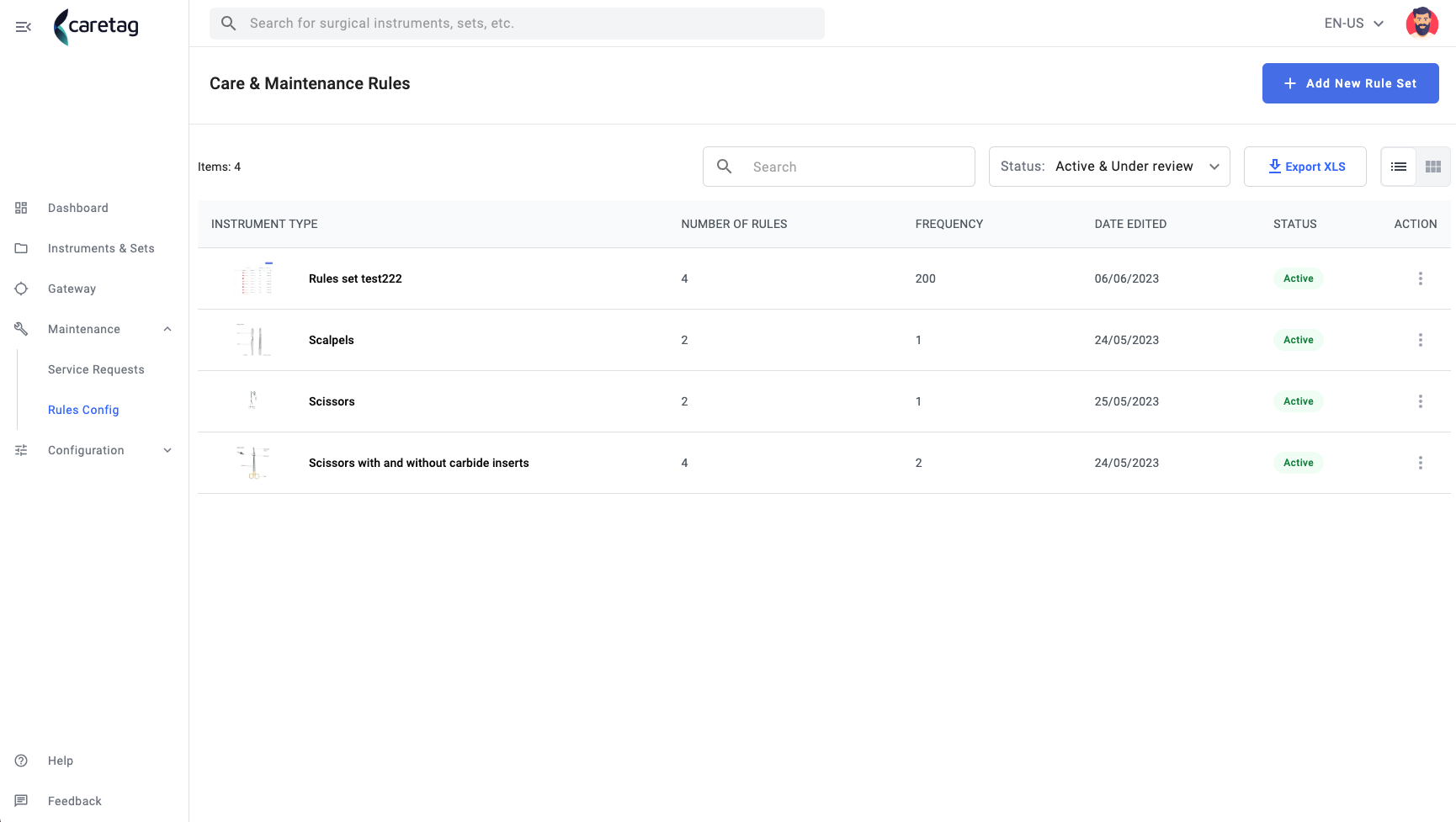
Task: Sort by Date Edited column header
Action: point(1130,224)
